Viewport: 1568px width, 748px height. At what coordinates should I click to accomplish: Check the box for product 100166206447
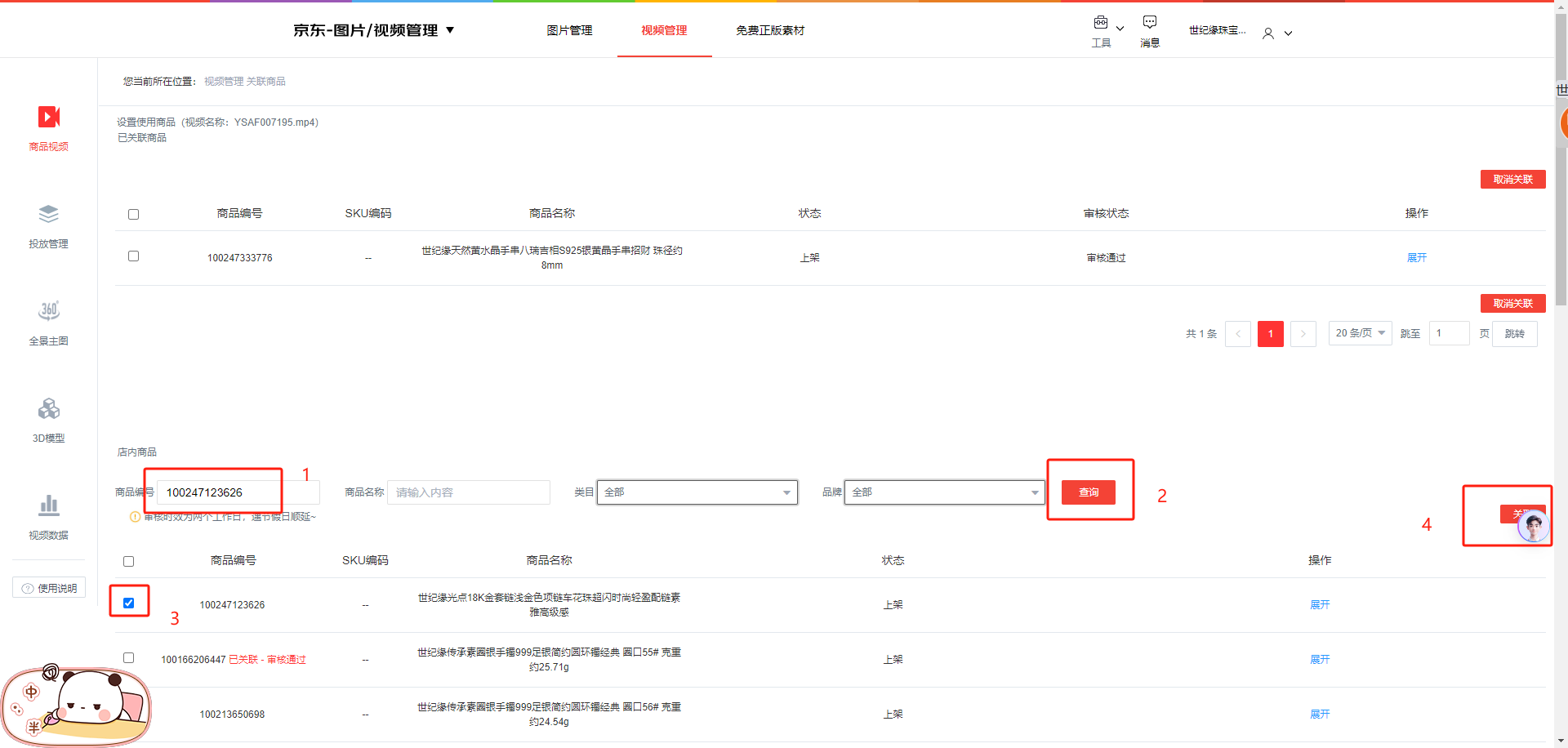[x=129, y=658]
